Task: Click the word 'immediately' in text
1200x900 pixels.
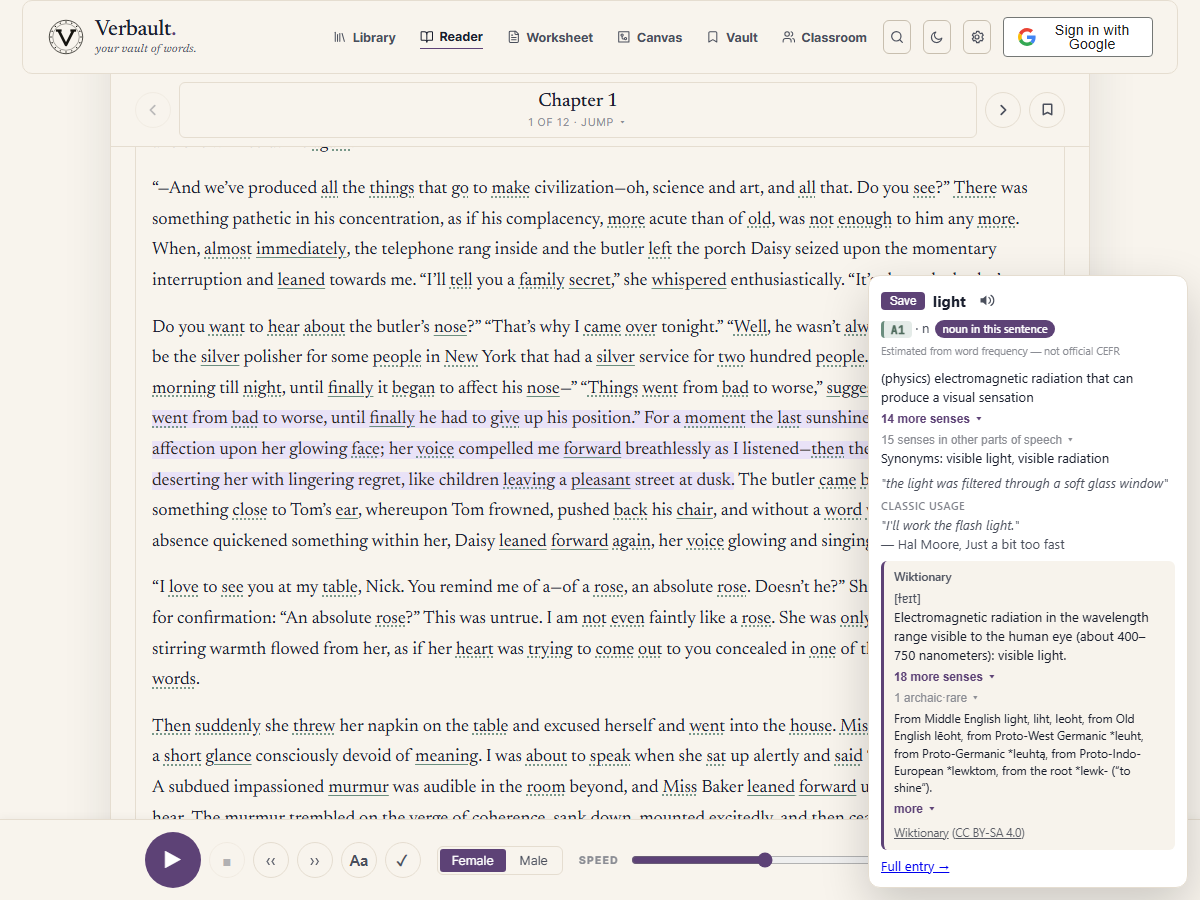Action: click(301, 249)
